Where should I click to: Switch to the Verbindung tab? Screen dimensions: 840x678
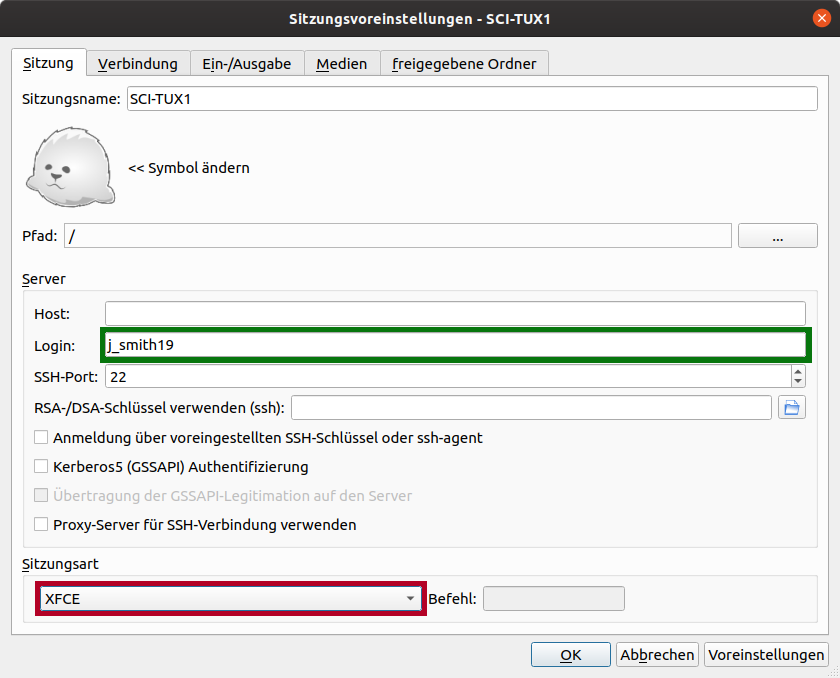(x=137, y=63)
